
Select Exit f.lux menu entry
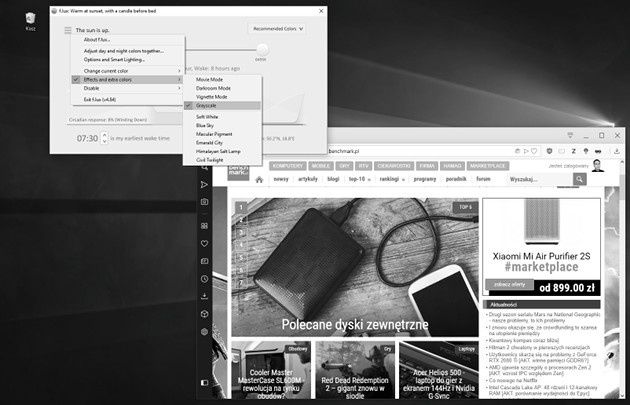(x=127, y=99)
